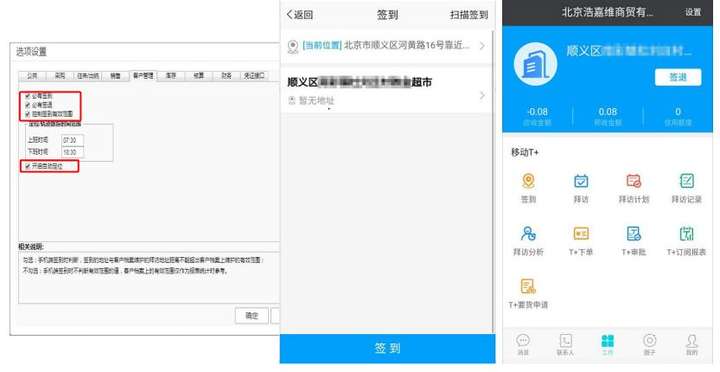Click the scrollbar on the 签到 list

point(494,181)
